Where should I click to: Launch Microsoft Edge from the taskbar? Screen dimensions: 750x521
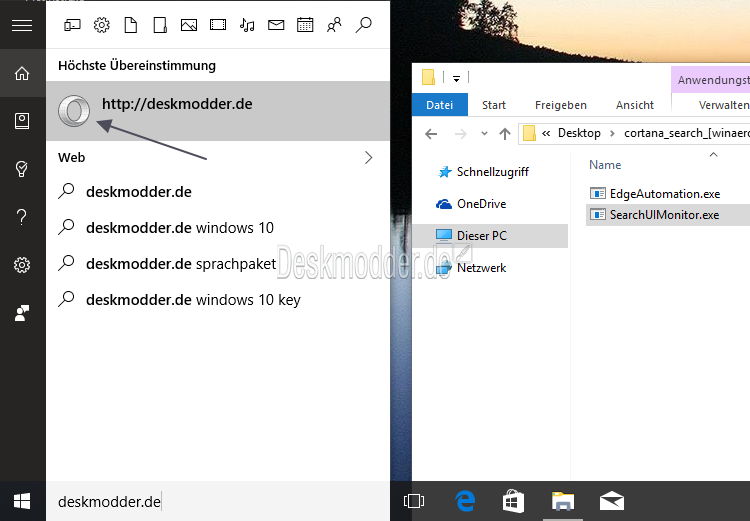[x=465, y=501]
